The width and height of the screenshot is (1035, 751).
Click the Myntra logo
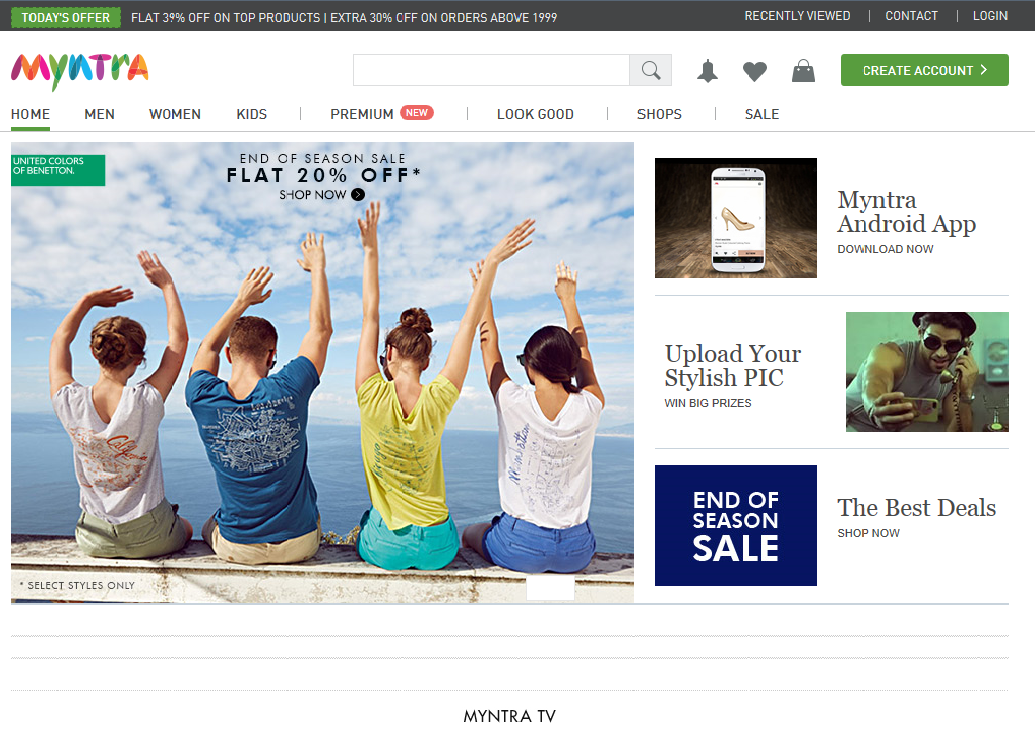[79, 71]
